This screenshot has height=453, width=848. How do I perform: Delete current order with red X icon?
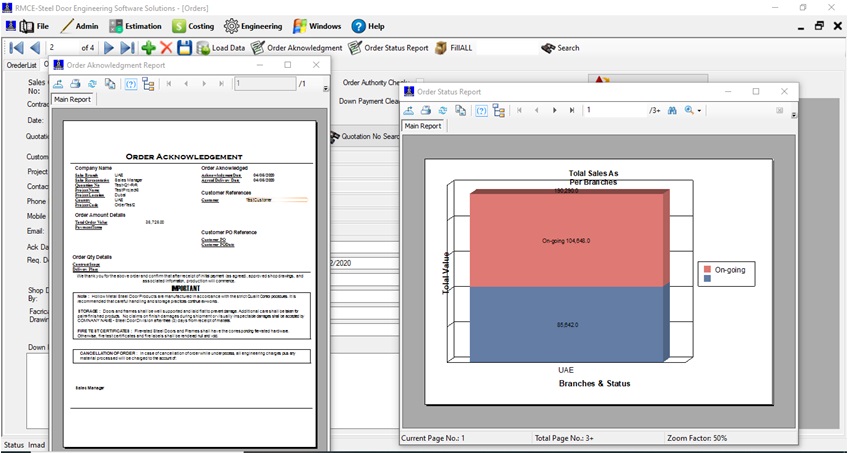166,48
